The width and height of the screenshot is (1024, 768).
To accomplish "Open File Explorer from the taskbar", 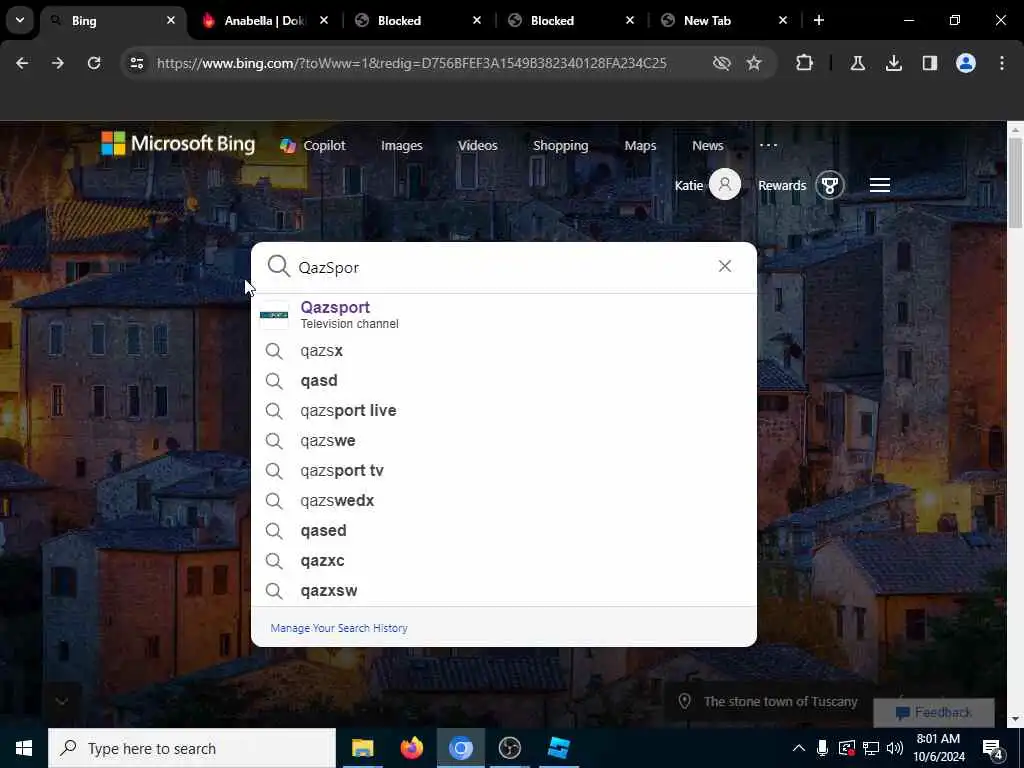I will click(x=362, y=748).
